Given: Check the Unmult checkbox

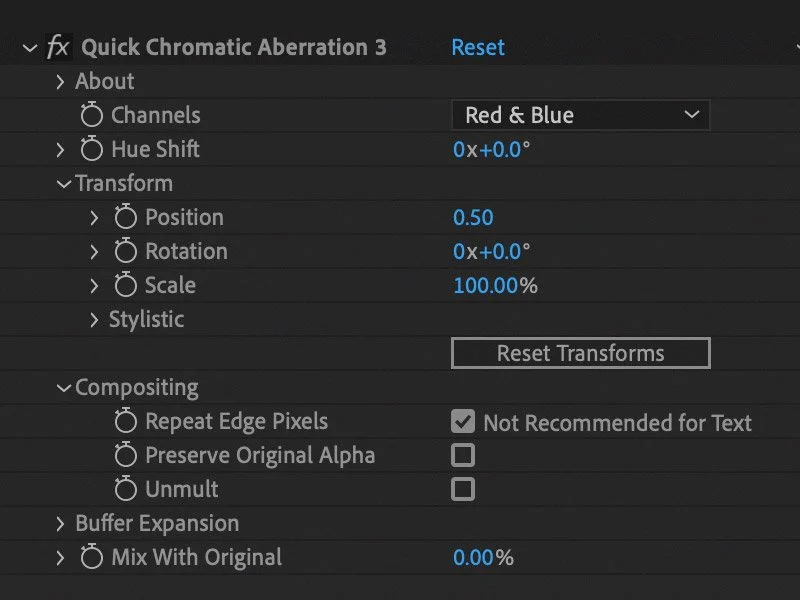Looking at the screenshot, I should [x=462, y=489].
